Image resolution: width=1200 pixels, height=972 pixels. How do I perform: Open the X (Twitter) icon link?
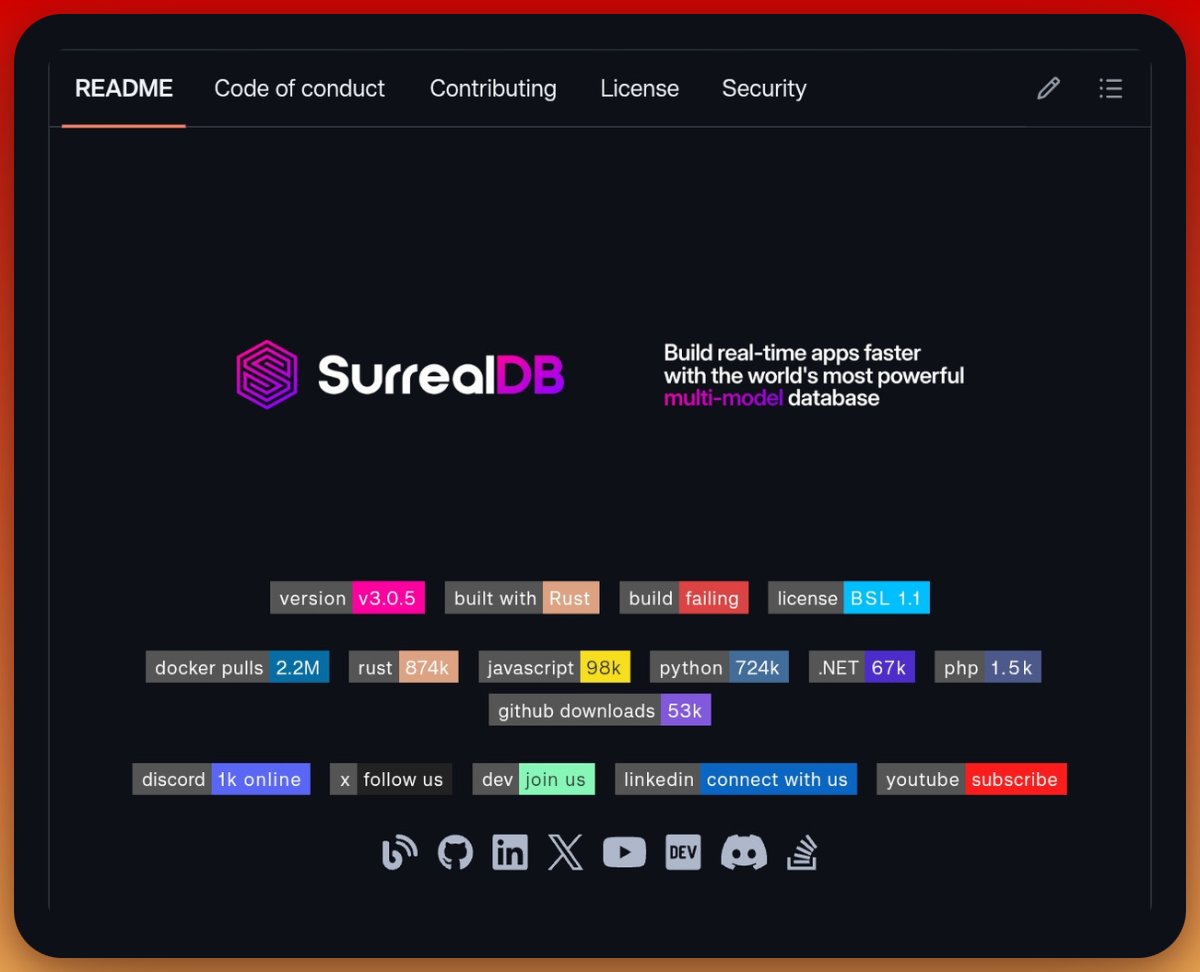[565, 853]
